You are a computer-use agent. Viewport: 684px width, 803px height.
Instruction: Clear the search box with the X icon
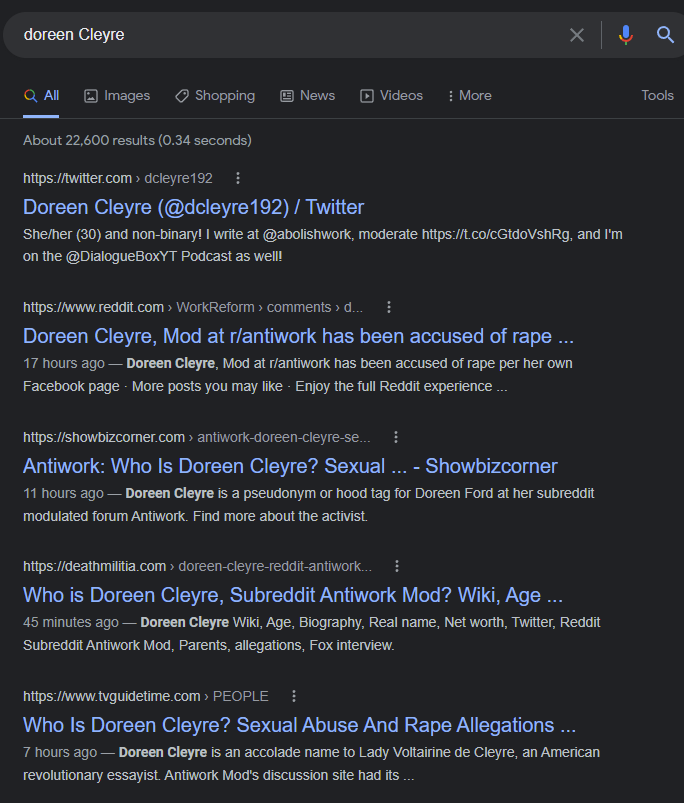pyautogui.click(x=576, y=35)
